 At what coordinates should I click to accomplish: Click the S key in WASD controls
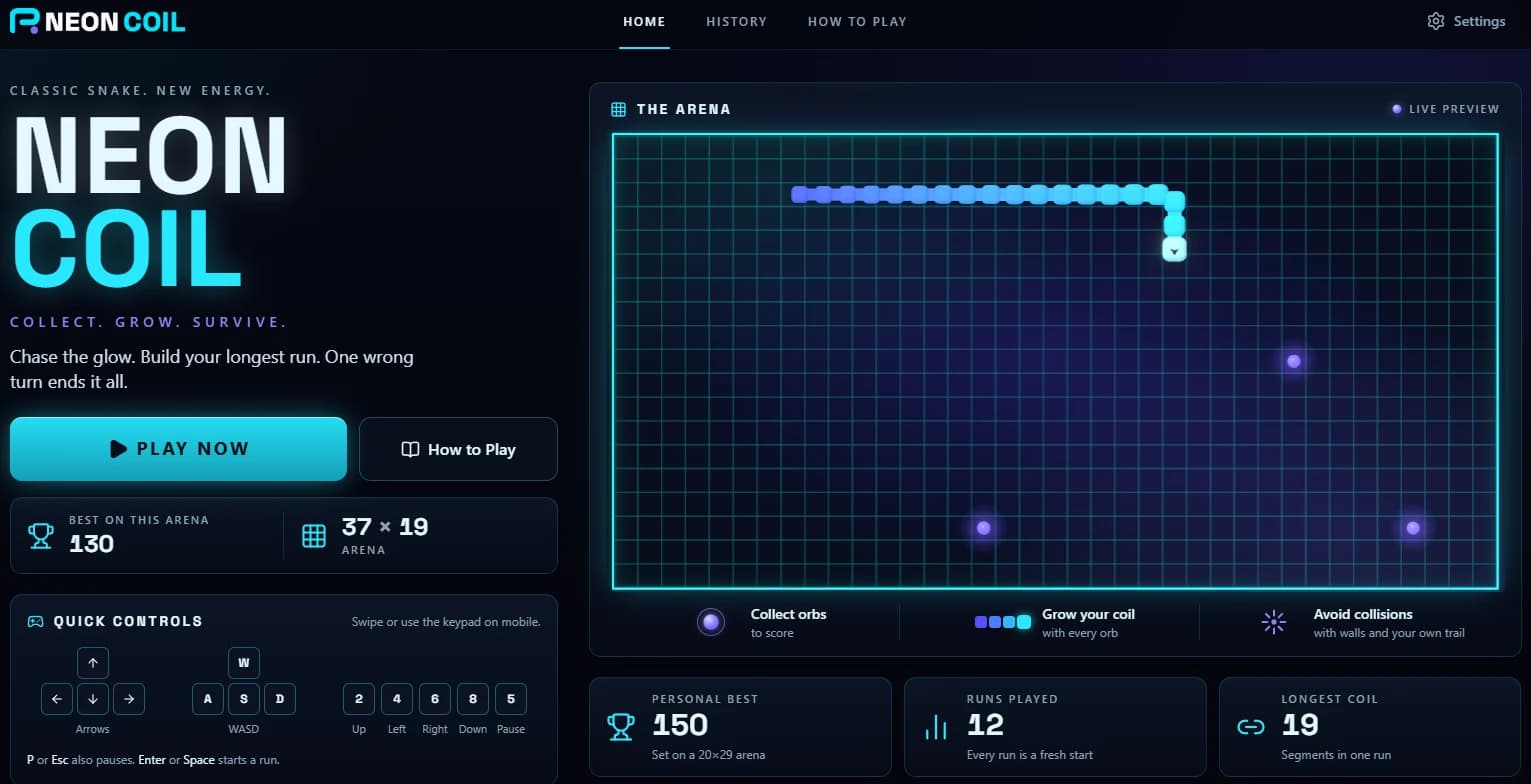[x=244, y=699]
